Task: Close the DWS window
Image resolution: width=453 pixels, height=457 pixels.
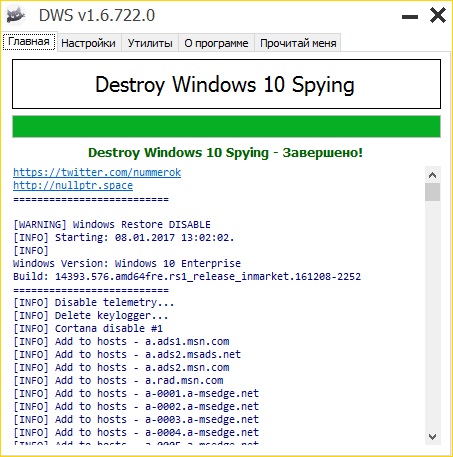Action: (437, 15)
